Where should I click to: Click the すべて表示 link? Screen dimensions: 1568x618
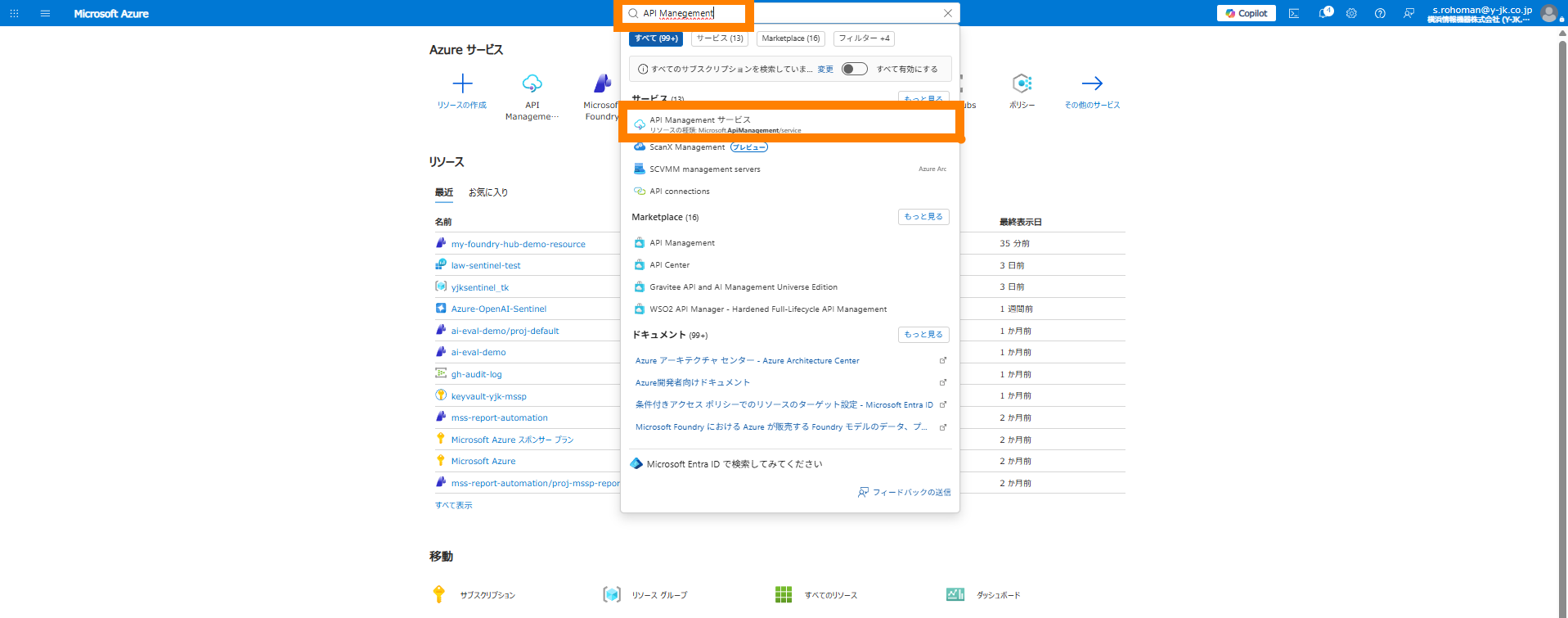[453, 505]
